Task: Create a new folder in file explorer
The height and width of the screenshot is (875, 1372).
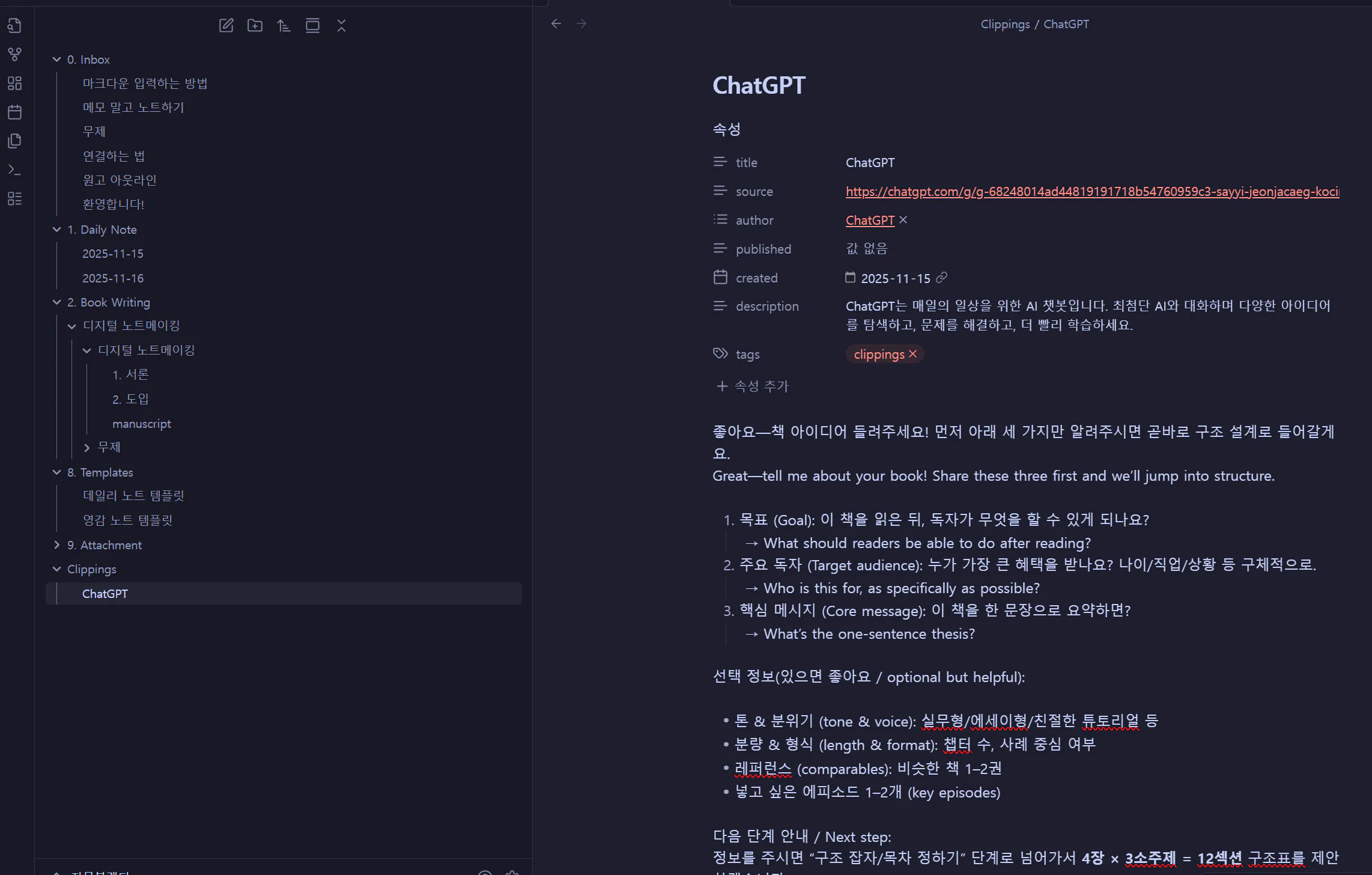Action: tap(255, 25)
